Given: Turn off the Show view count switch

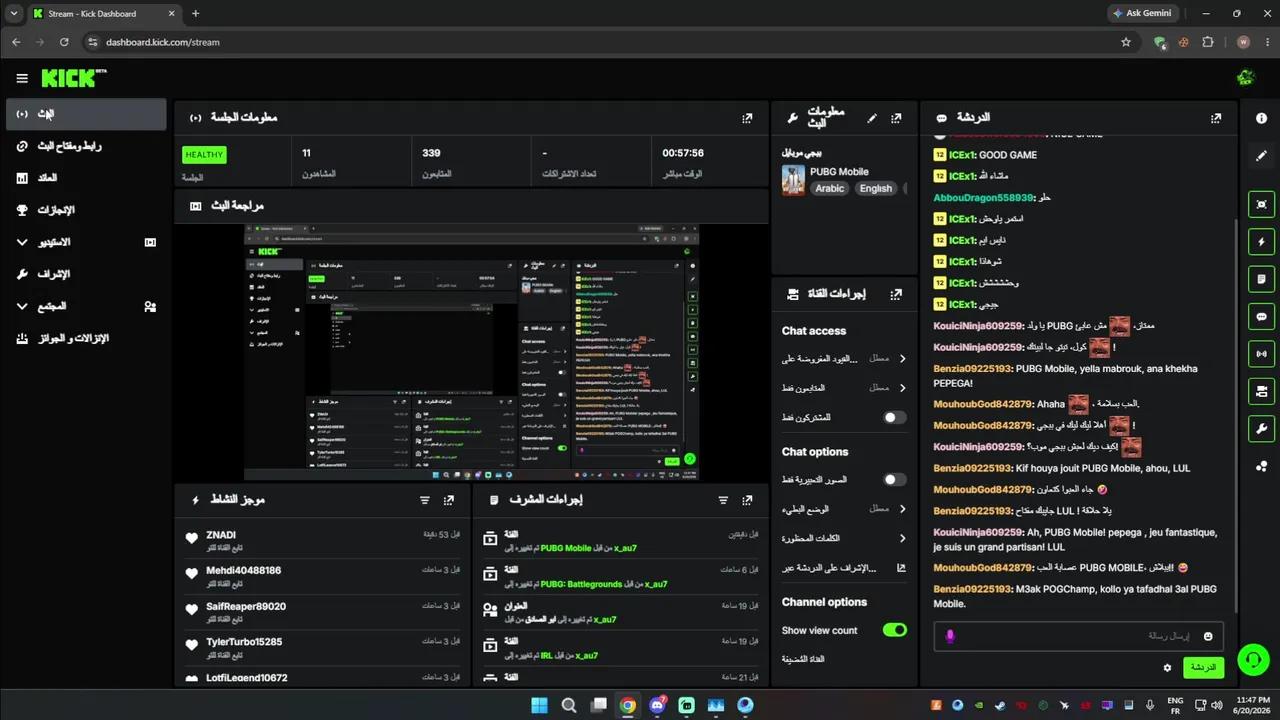Looking at the screenshot, I should point(895,630).
